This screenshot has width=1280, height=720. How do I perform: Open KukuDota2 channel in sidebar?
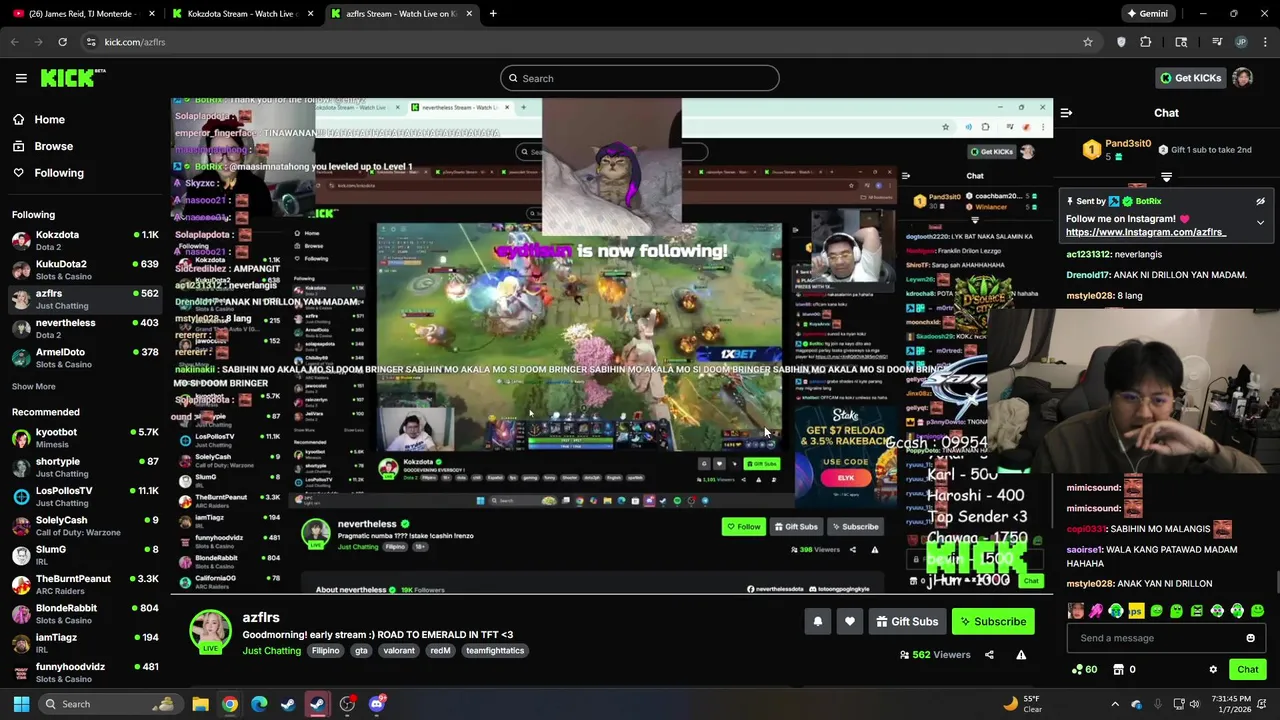[x=85, y=270]
